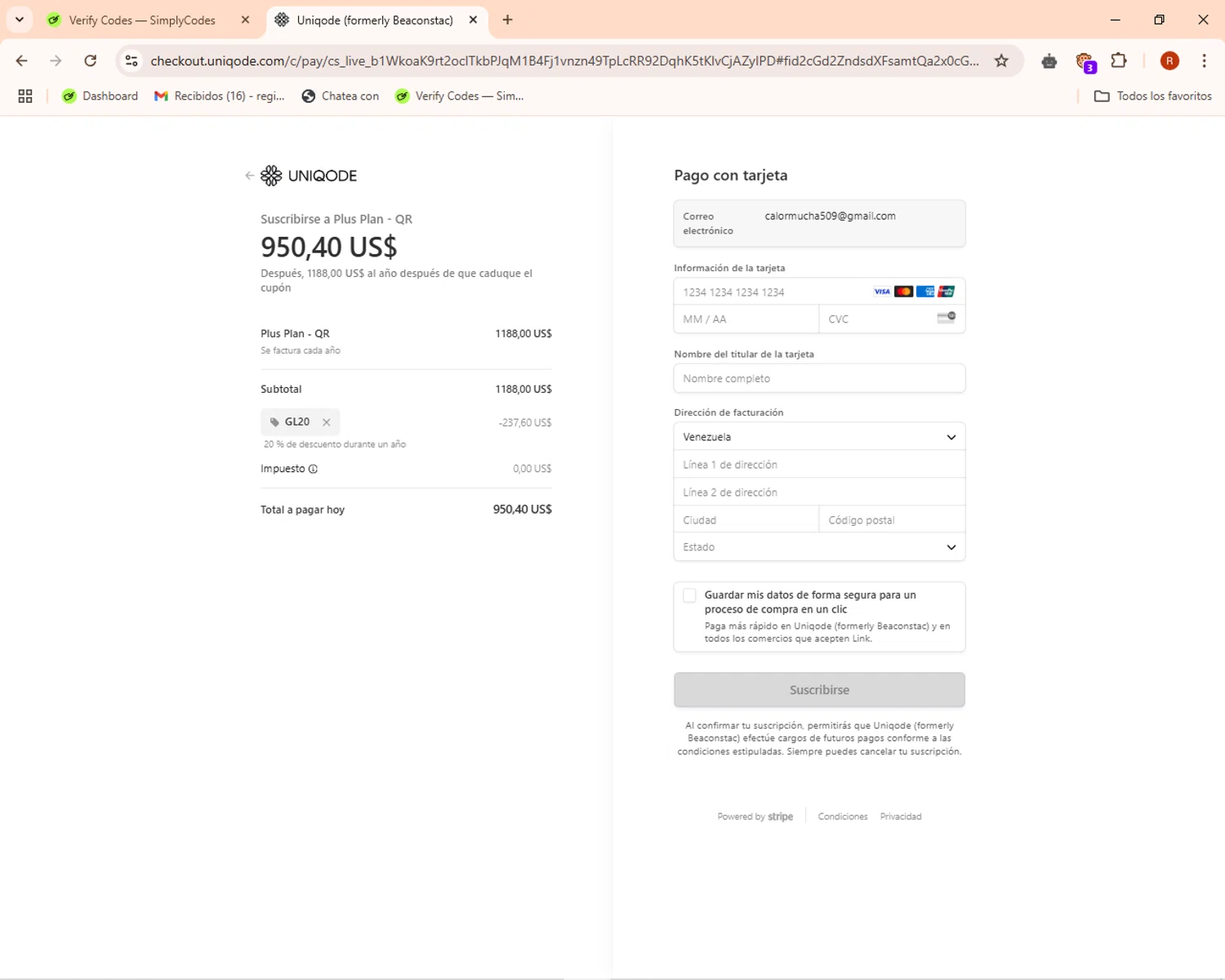Click the Suscribirse button
1225x980 pixels.
click(x=819, y=690)
